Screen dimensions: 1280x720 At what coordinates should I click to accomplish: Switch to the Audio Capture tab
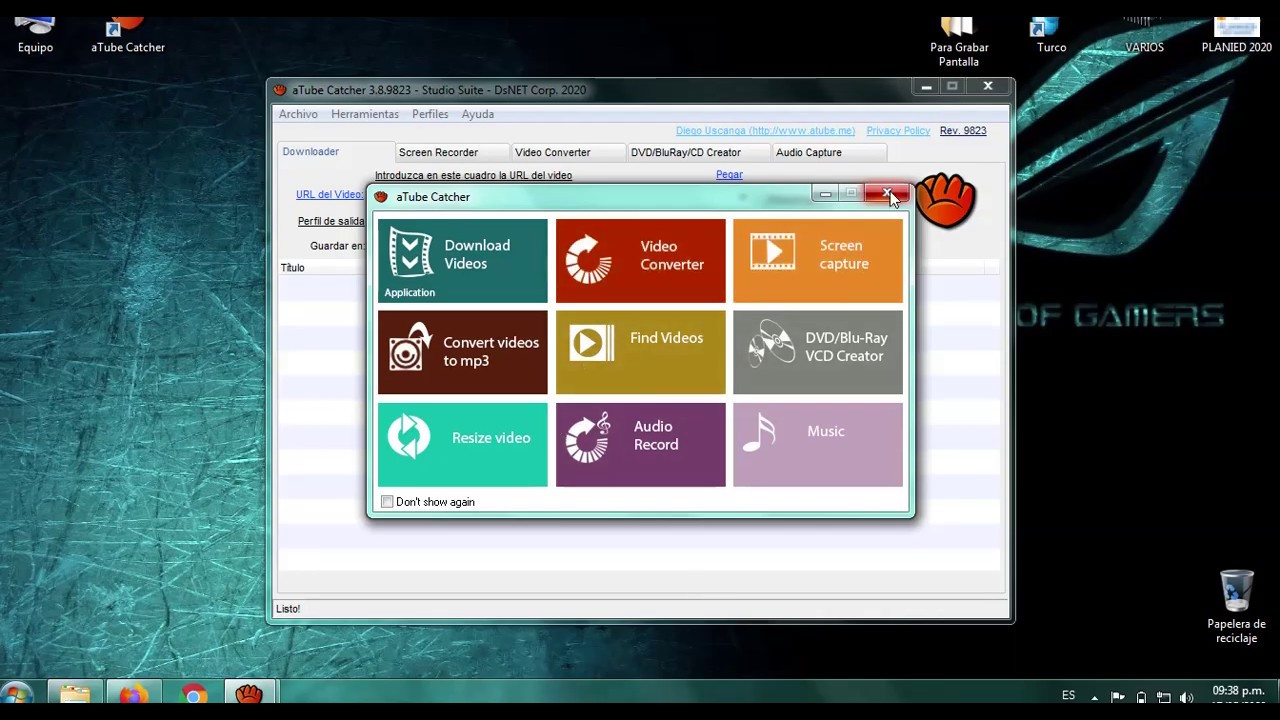pyautogui.click(x=829, y=152)
